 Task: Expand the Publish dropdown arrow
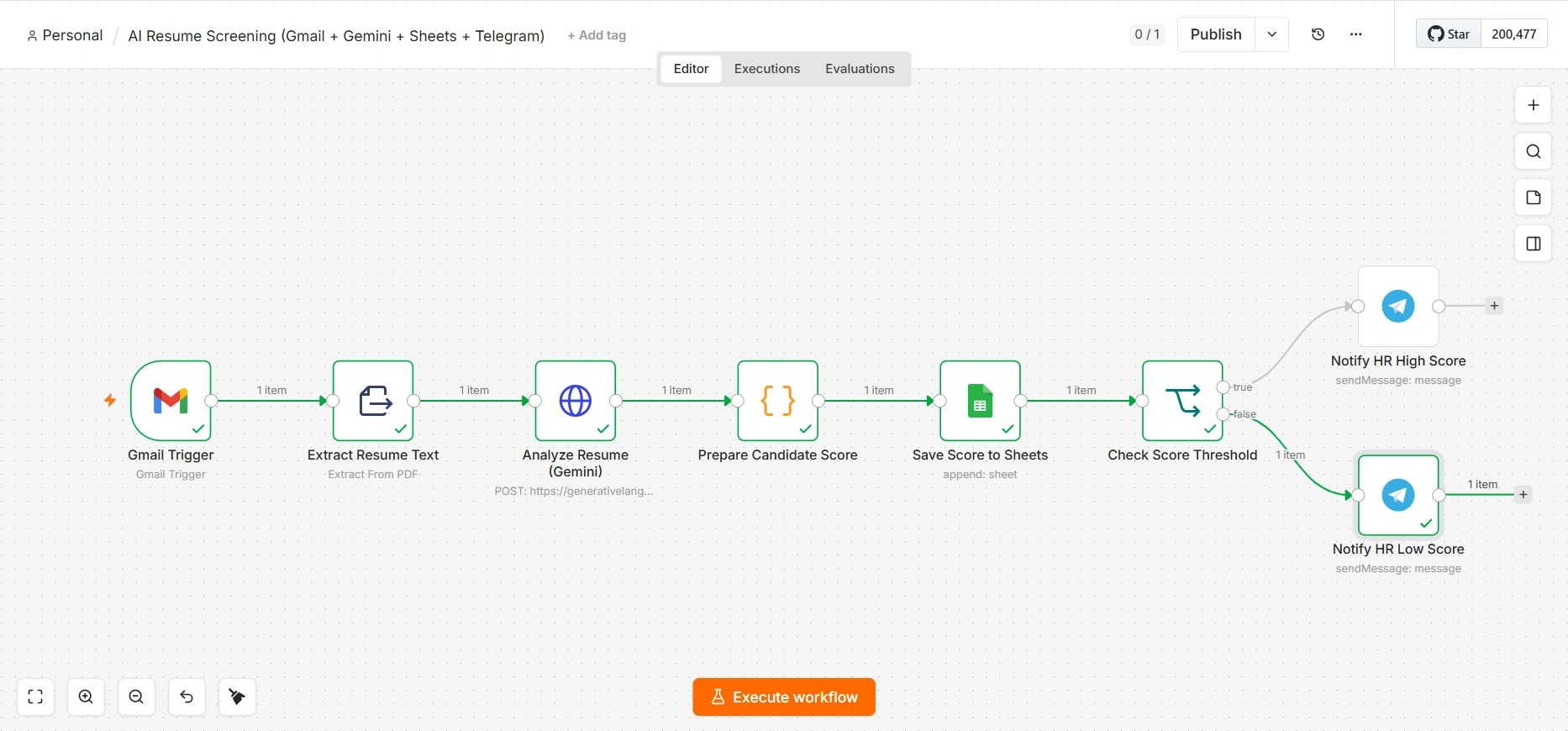click(1271, 34)
